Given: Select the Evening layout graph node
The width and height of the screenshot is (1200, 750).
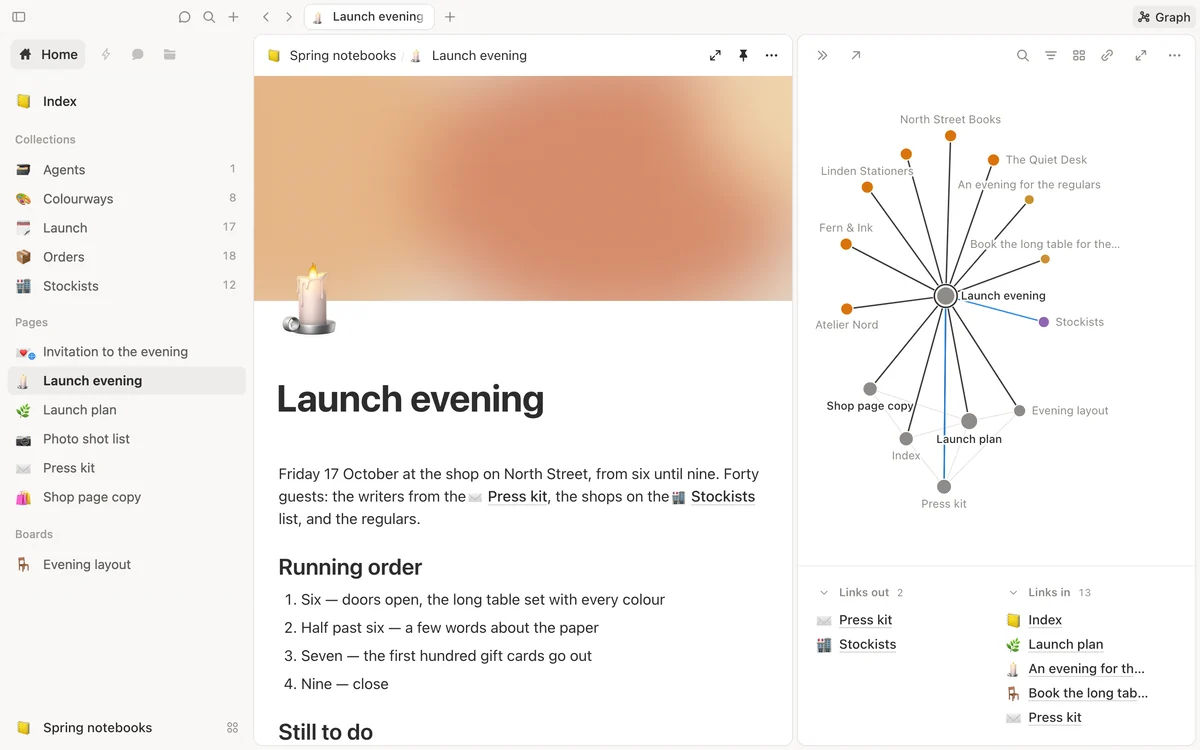Looking at the screenshot, I should 1019,411.
